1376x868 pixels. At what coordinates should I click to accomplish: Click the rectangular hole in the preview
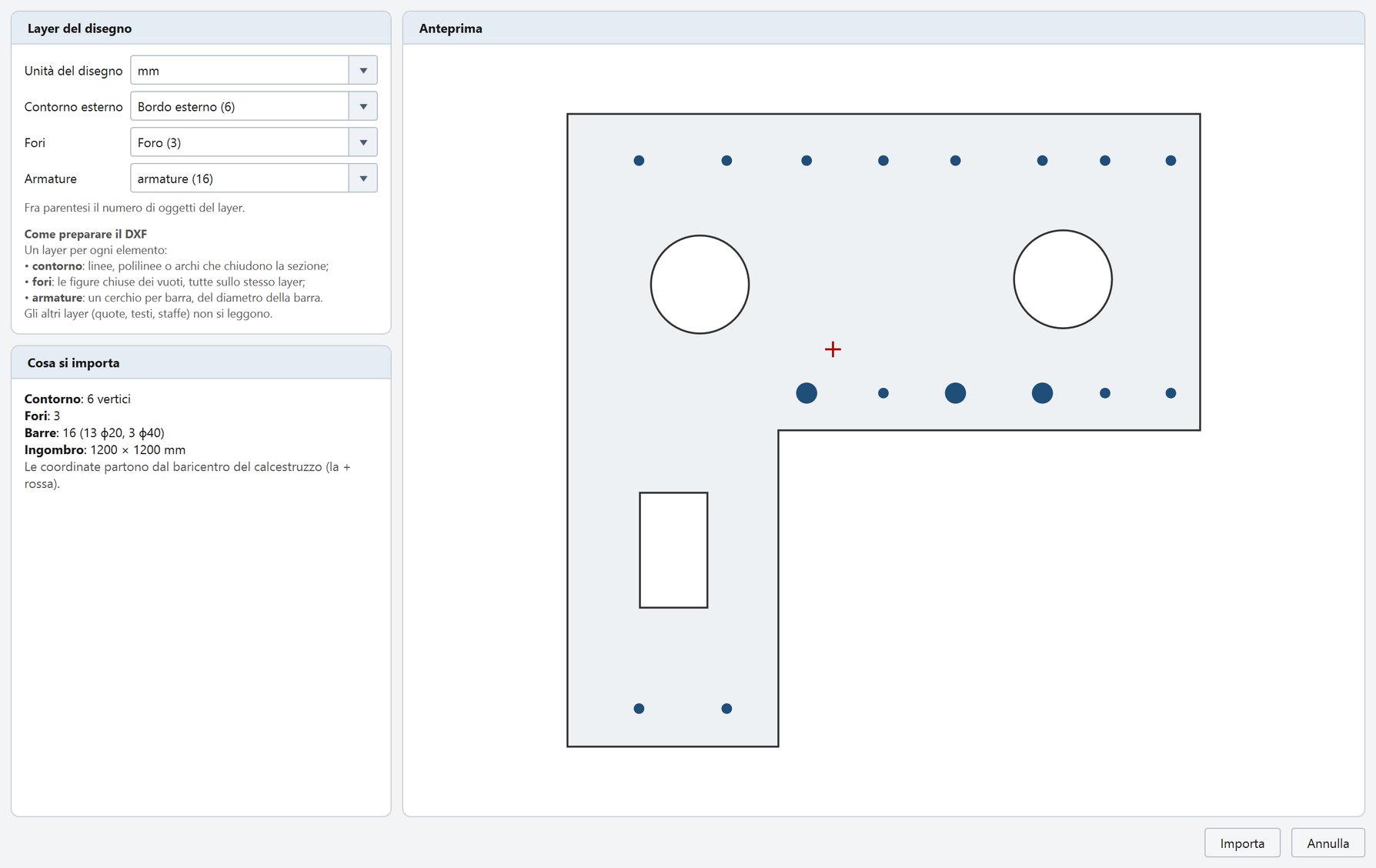tap(673, 550)
